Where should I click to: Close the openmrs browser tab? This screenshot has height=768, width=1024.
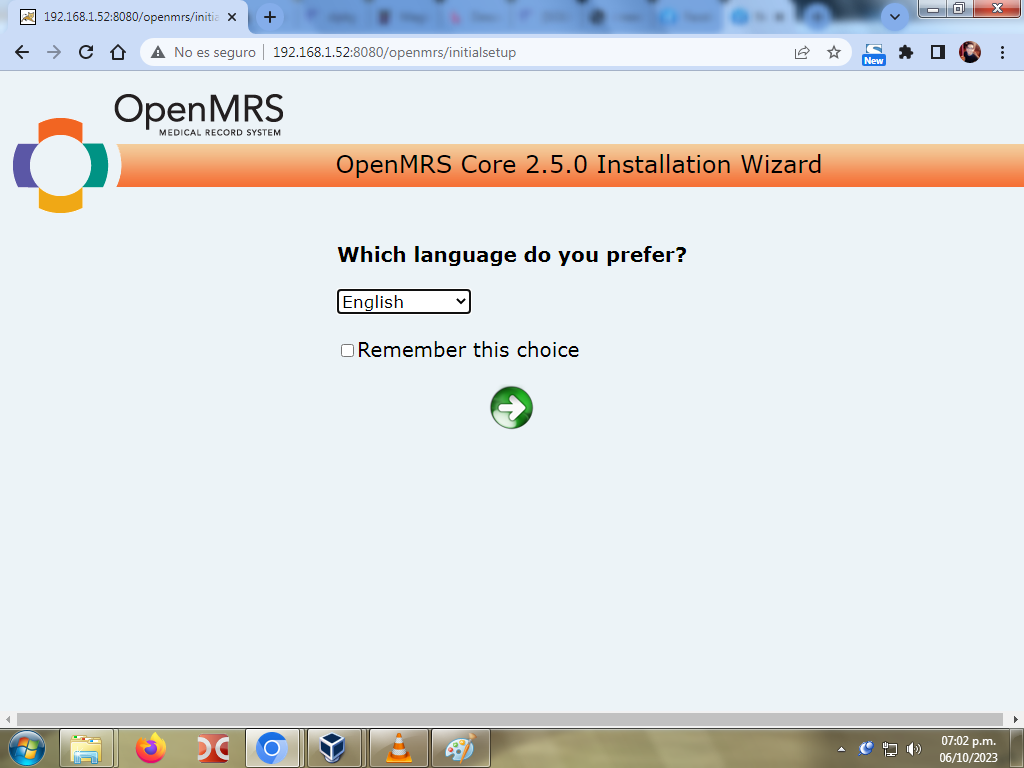[x=232, y=18]
